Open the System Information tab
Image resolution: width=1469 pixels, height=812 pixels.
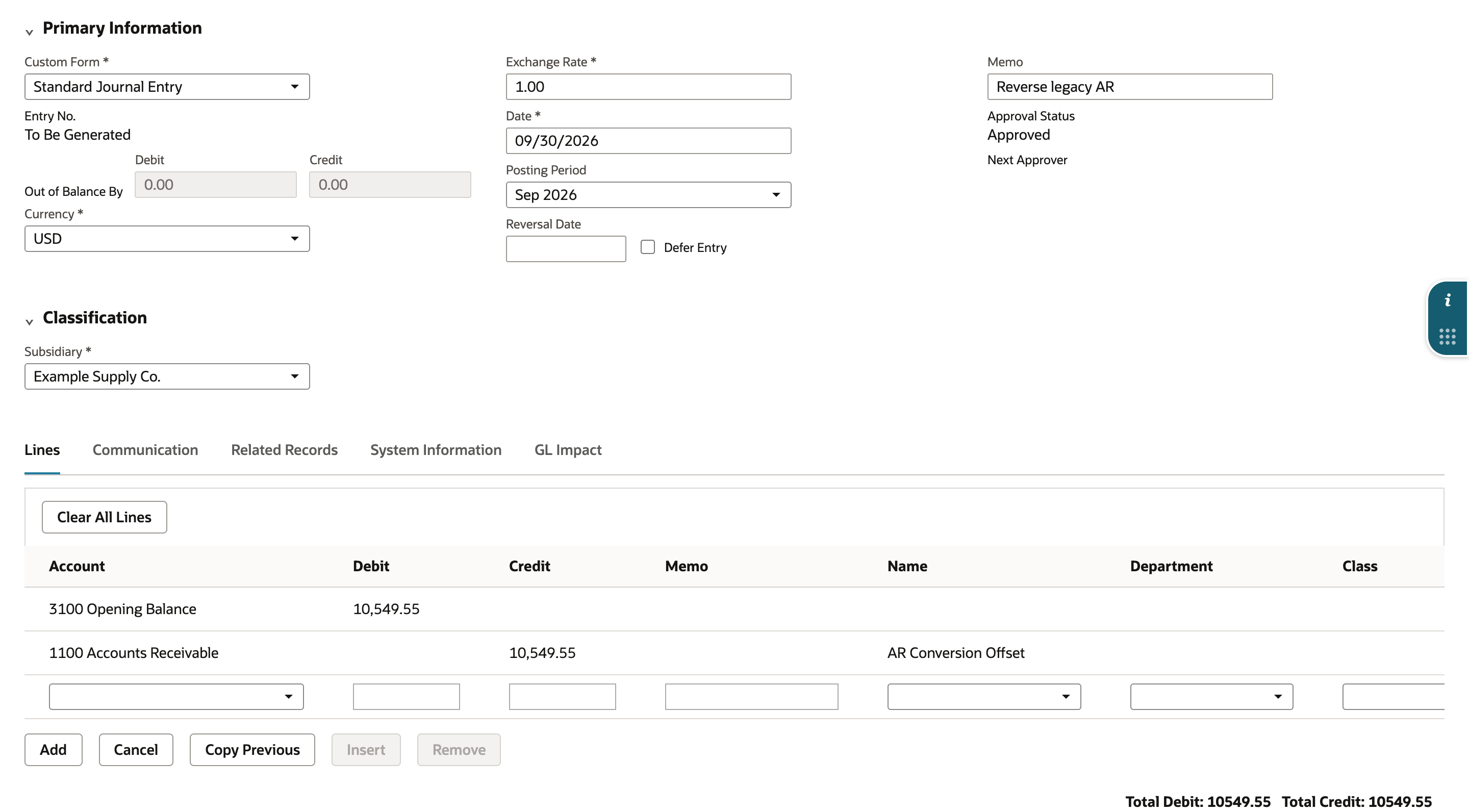[x=436, y=450]
